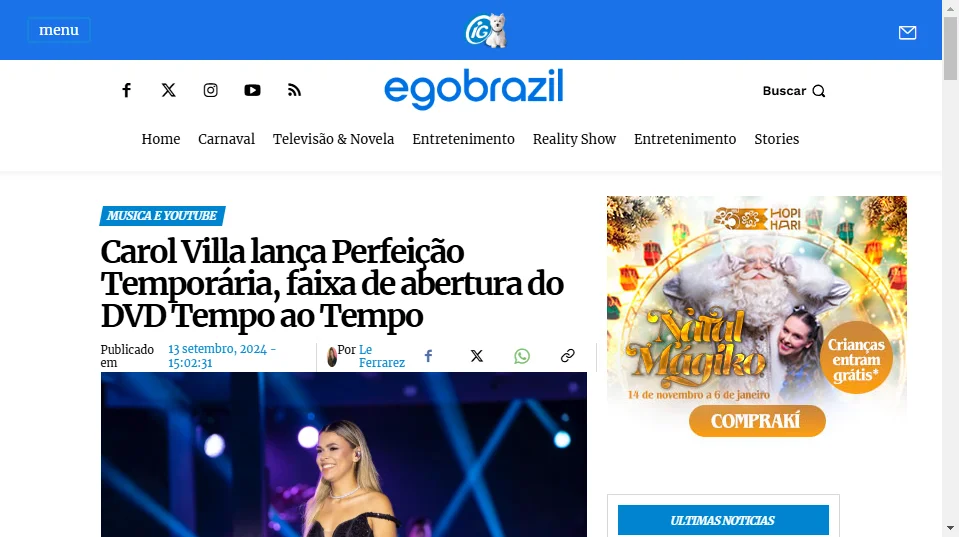Open the menu button in blue bar
Viewport: 959px width, 537px height.
tap(59, 30)
